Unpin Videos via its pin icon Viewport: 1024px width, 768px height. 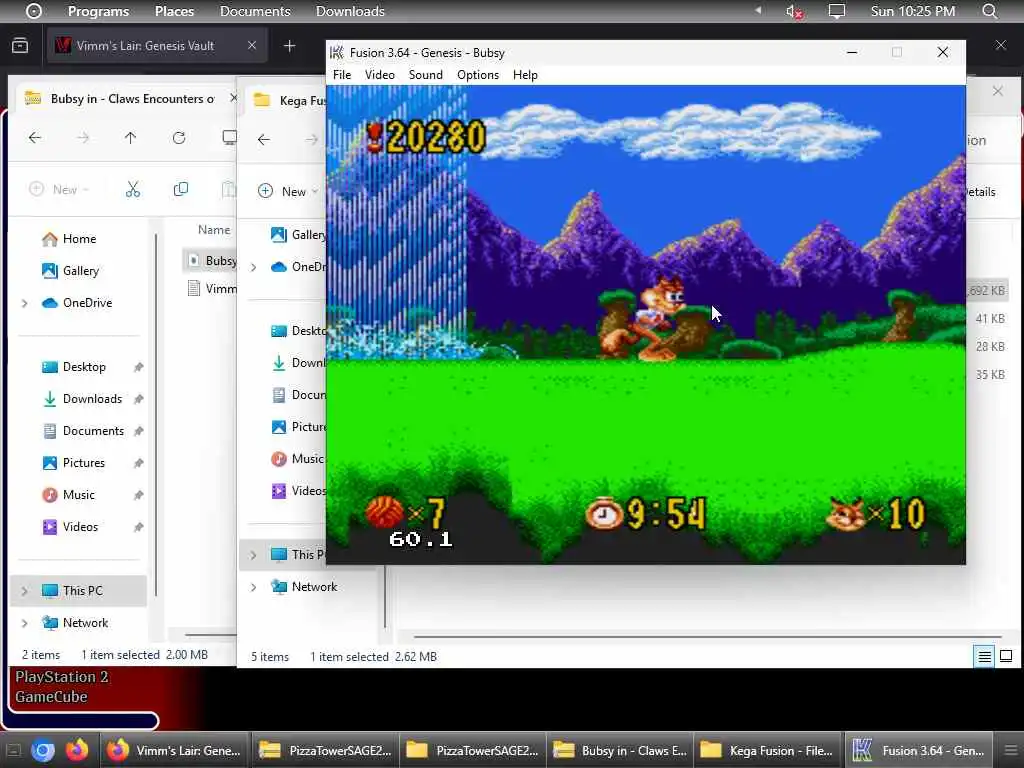tap(138, 527)
